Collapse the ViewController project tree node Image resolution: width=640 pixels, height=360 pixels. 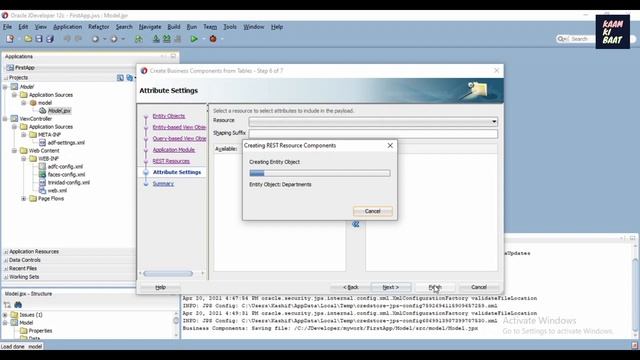(x=5, y=119)
